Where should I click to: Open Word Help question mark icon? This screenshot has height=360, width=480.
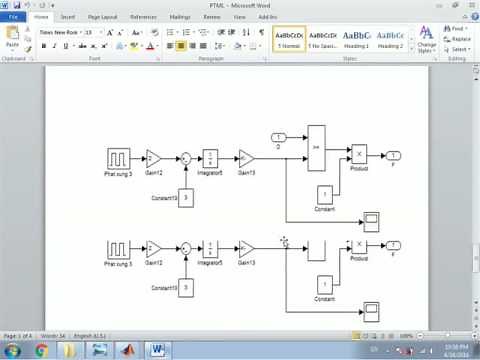[x=475, y=17]
